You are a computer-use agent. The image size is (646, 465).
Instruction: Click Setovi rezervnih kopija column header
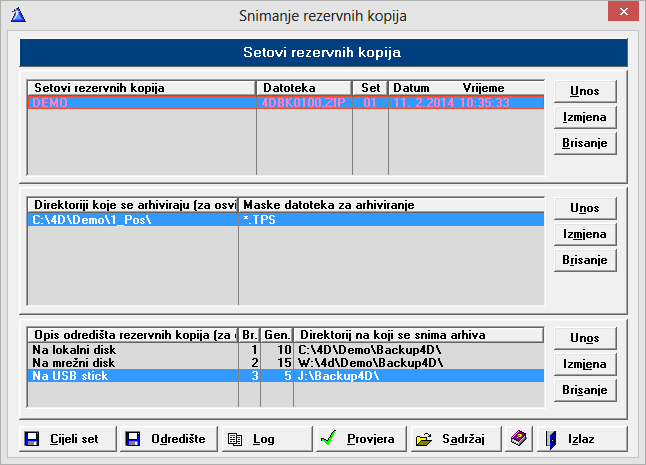[142, 88]
